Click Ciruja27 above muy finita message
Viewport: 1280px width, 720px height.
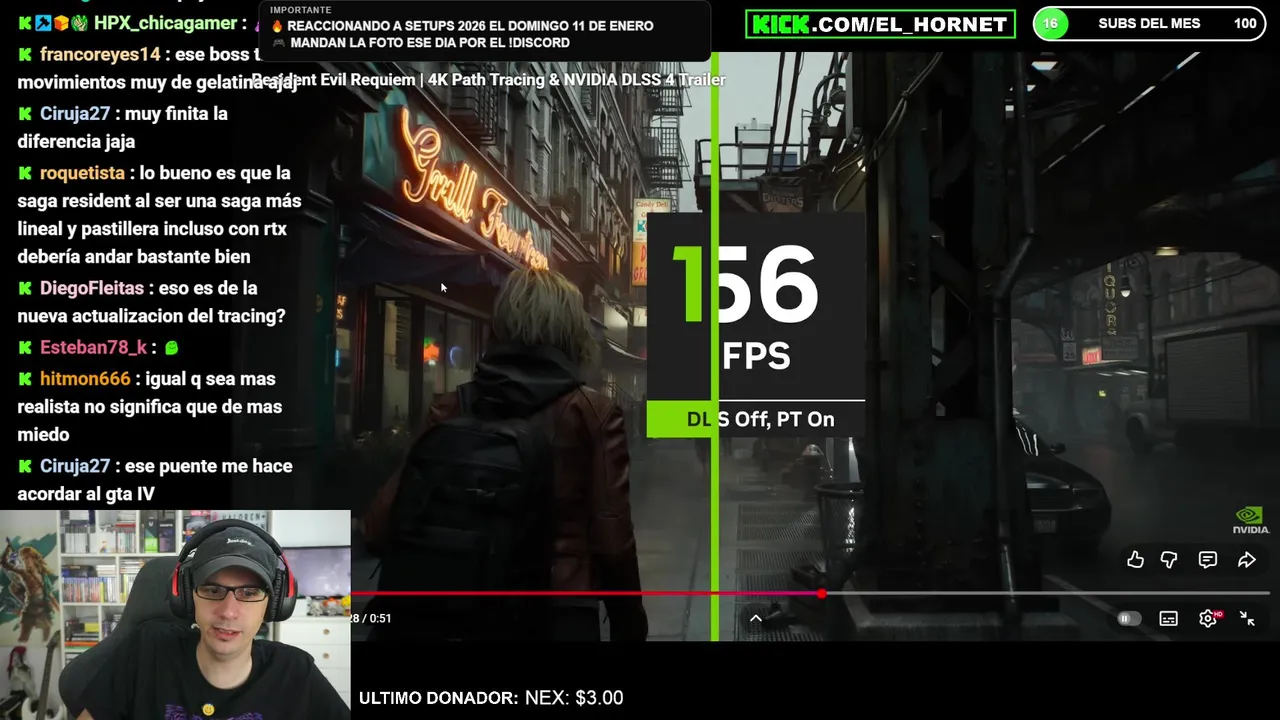point(75,114)
